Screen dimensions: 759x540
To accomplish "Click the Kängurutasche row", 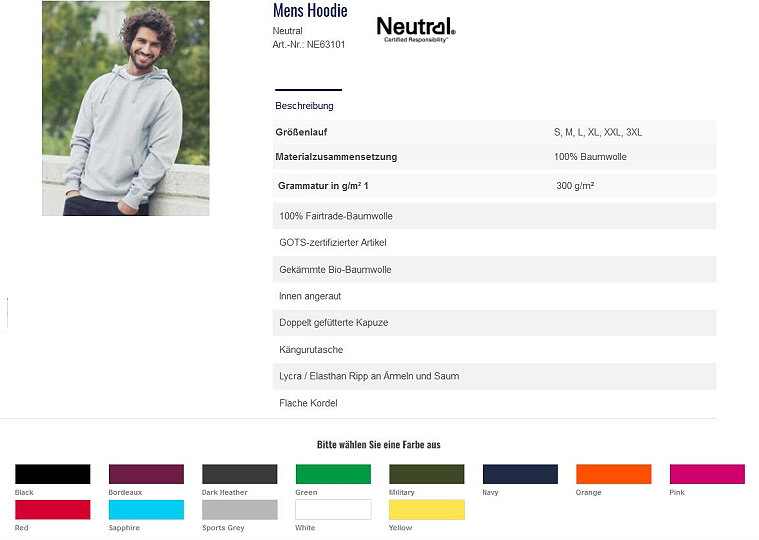I will pos(494,349).
